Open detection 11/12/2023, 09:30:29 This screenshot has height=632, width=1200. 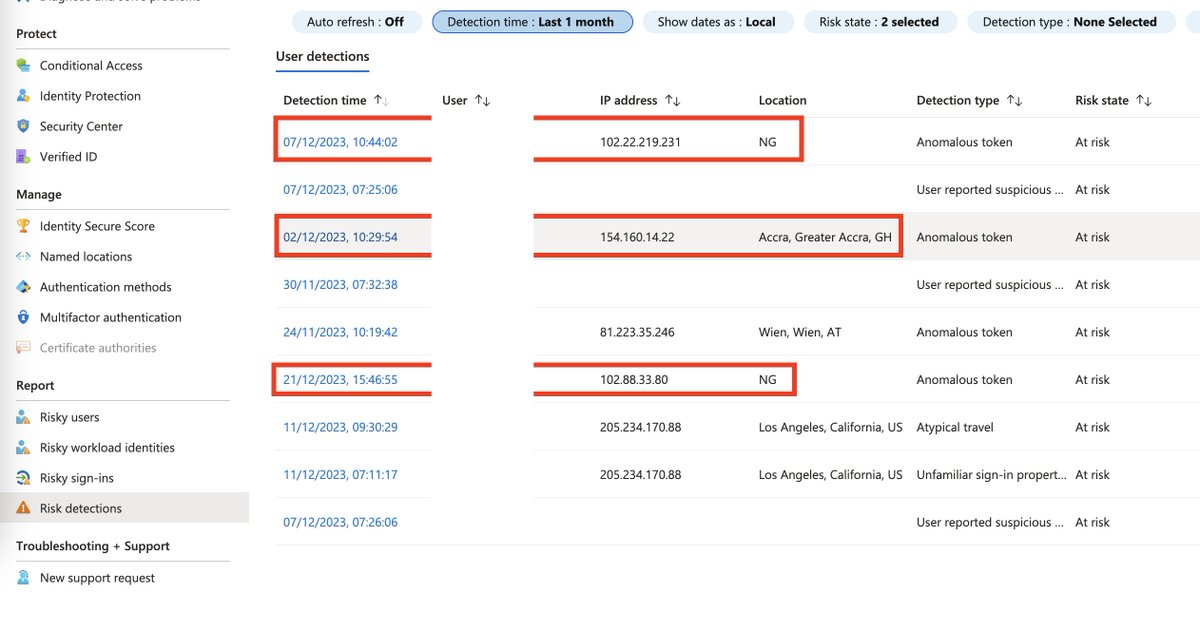340,427
